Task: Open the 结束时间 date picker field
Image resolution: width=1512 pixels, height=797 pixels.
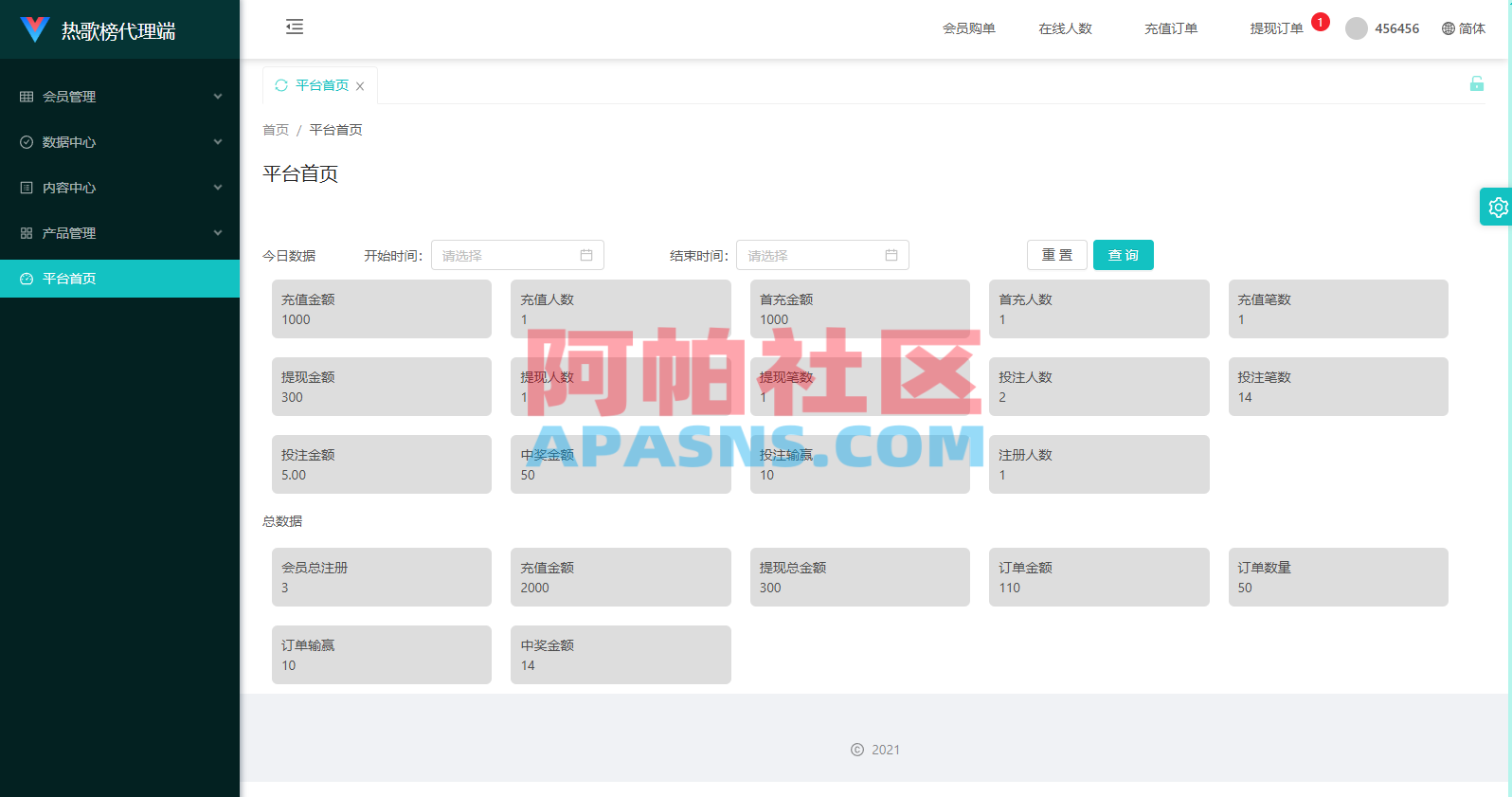Action: (822, 255)
